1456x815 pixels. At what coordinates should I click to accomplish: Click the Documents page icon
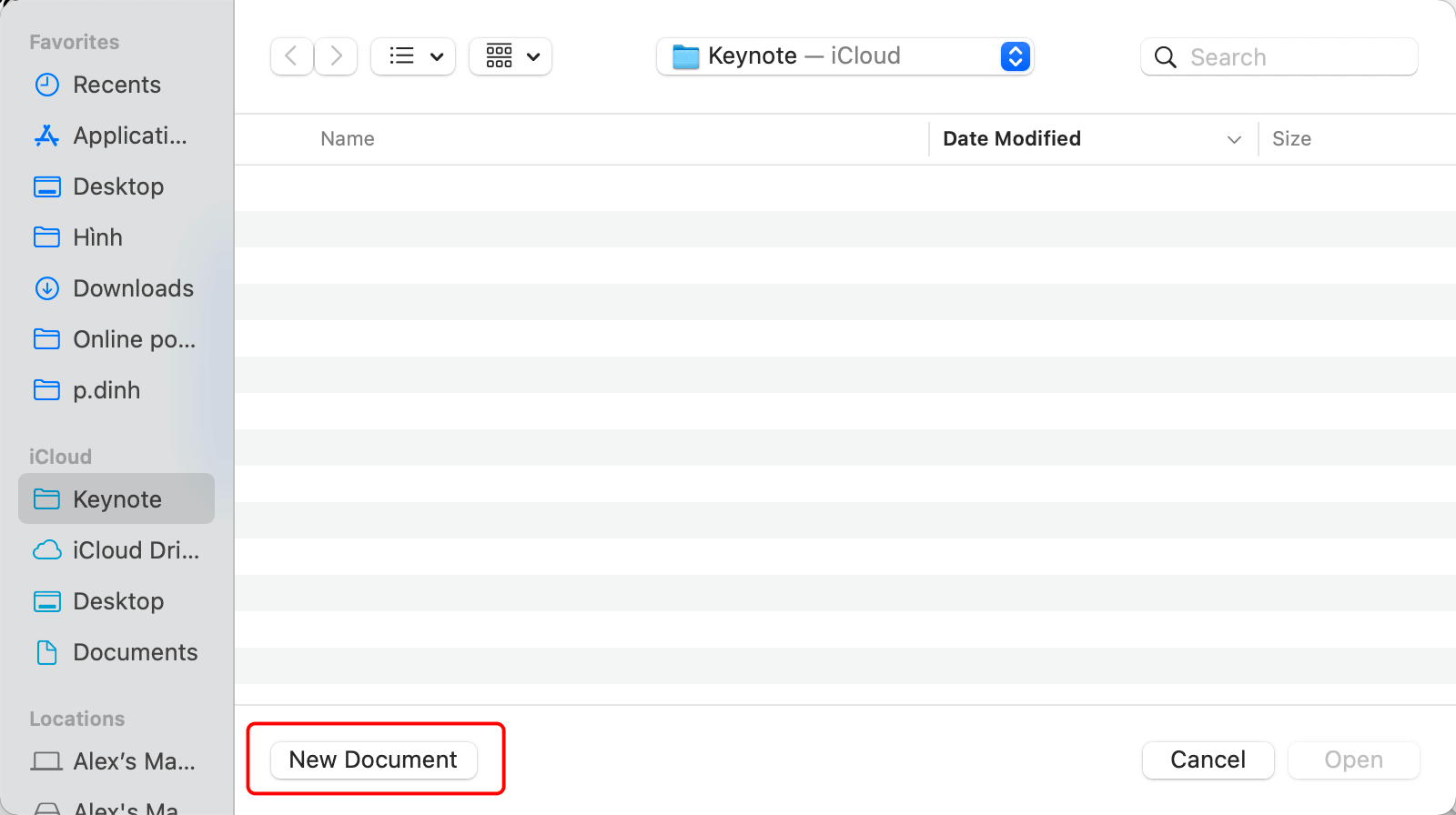(x=46, y=652)
